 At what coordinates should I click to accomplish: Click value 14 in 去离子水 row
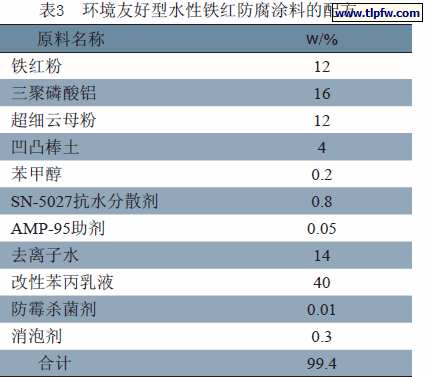[322, 256]
